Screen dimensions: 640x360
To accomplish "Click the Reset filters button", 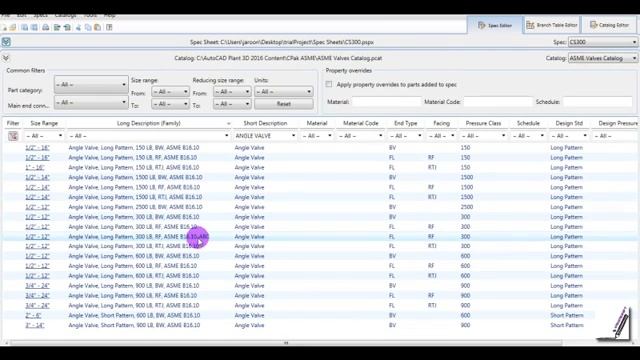I will [284, 104].
